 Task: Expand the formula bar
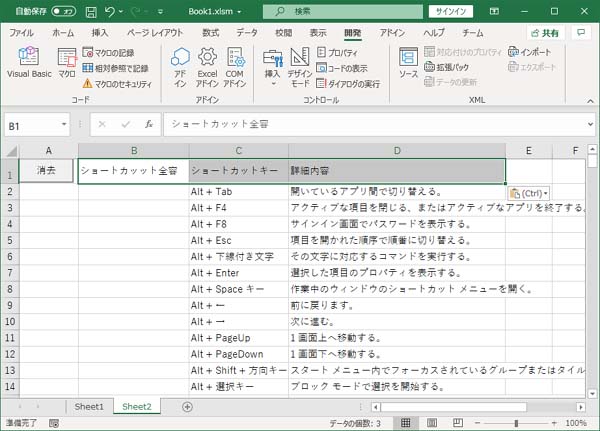(x=590, y=124)
